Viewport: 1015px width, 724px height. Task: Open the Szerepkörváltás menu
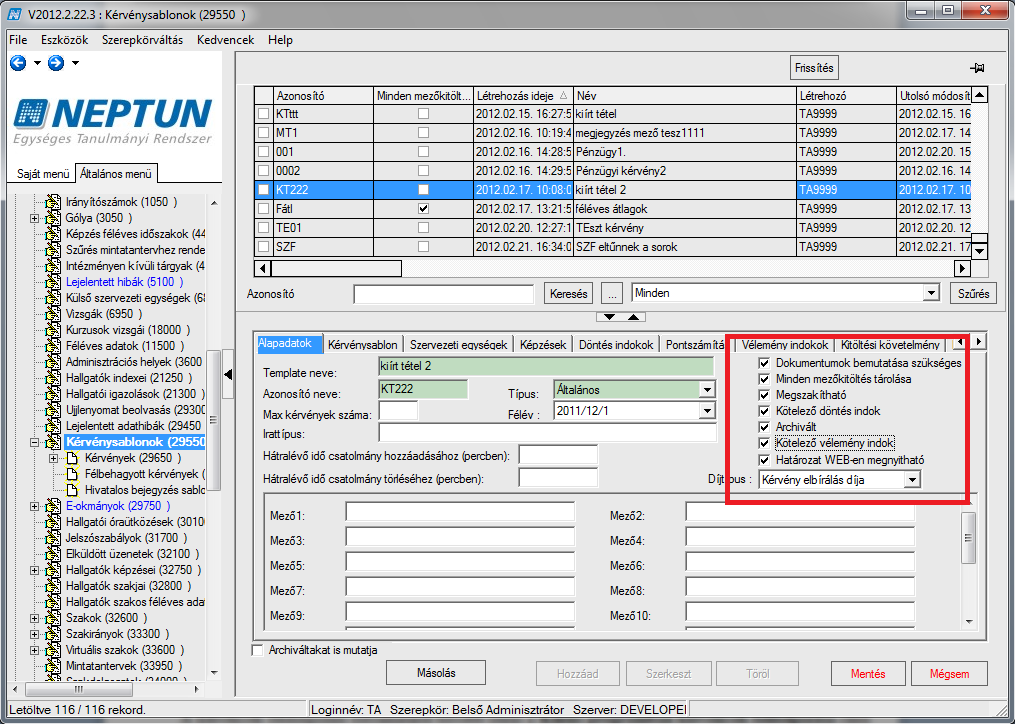pyautogui.click(x=142, y=40)
